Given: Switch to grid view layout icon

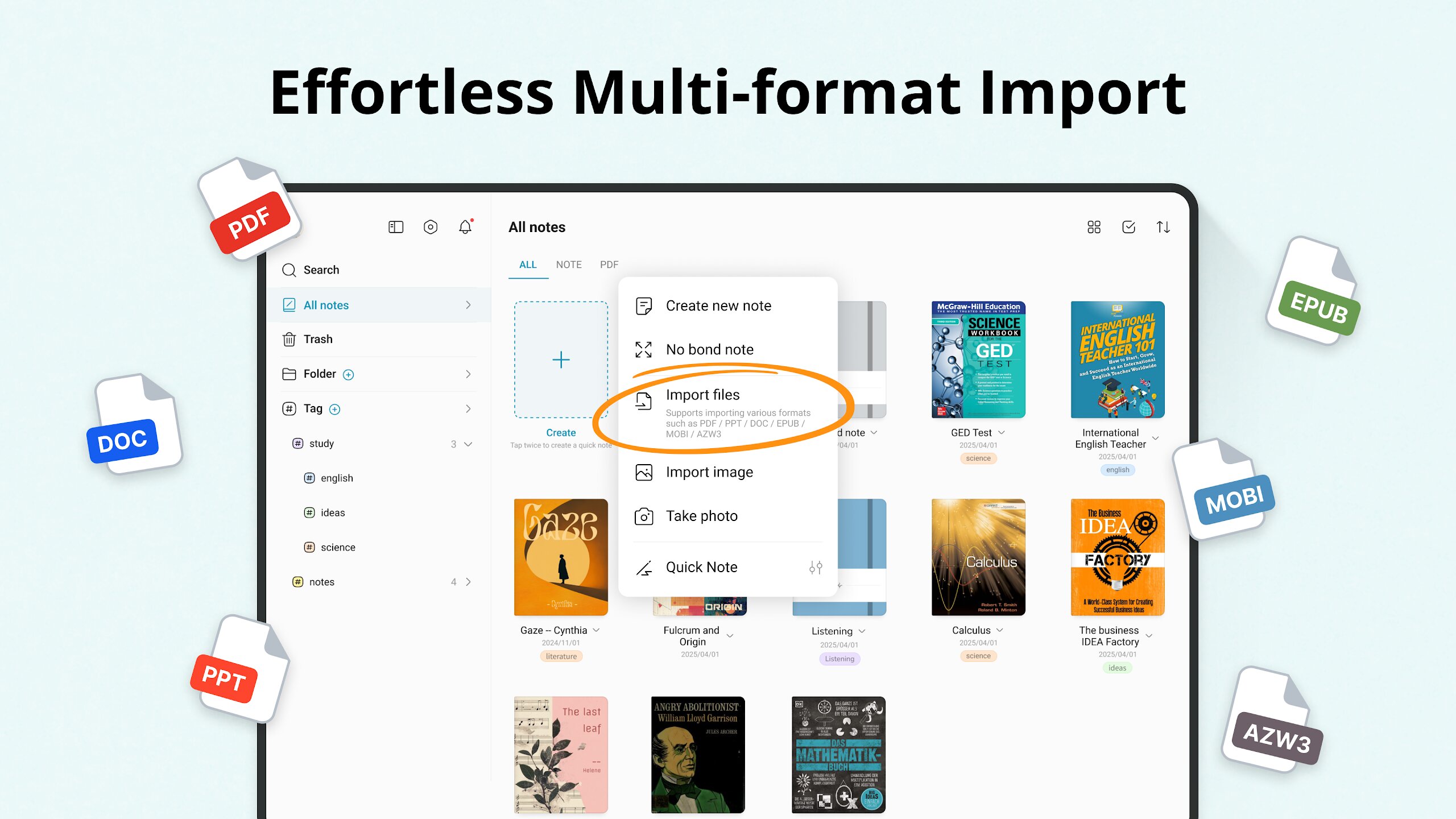Looking at the screenshot, I should [x=1094, y=227].
